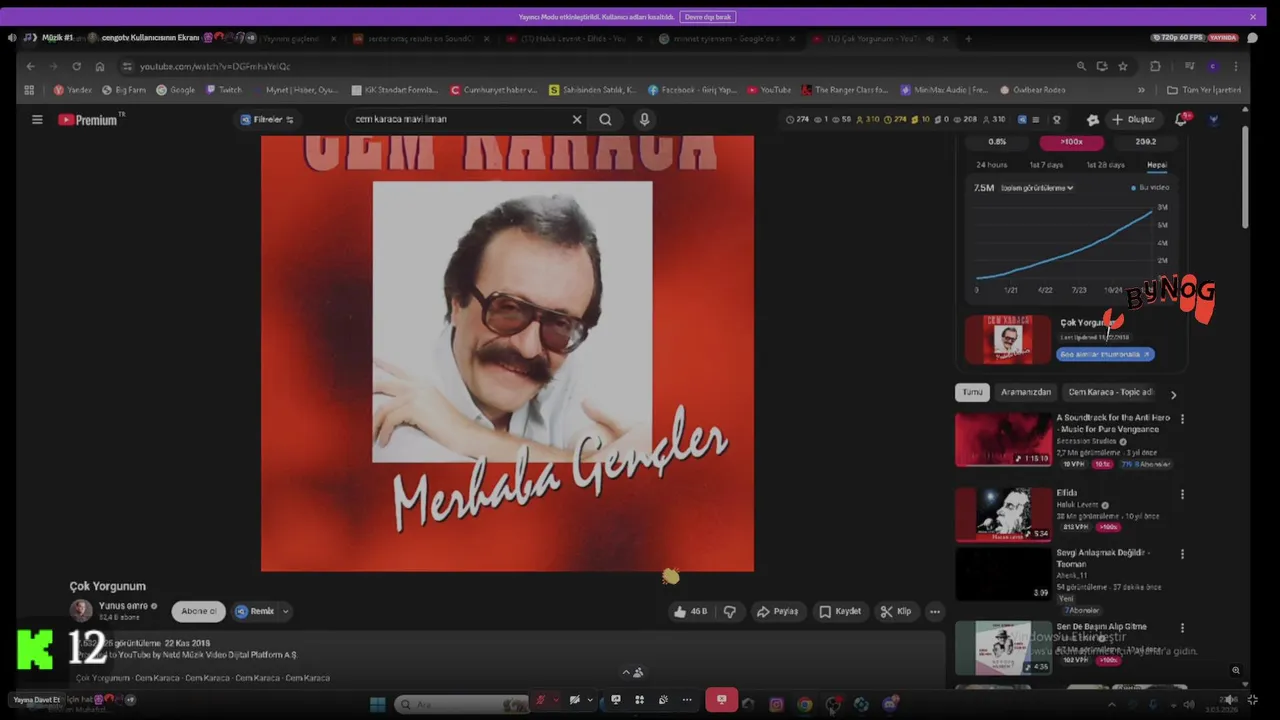Click red screen-share stop button in stream bar

coord(721,699)
